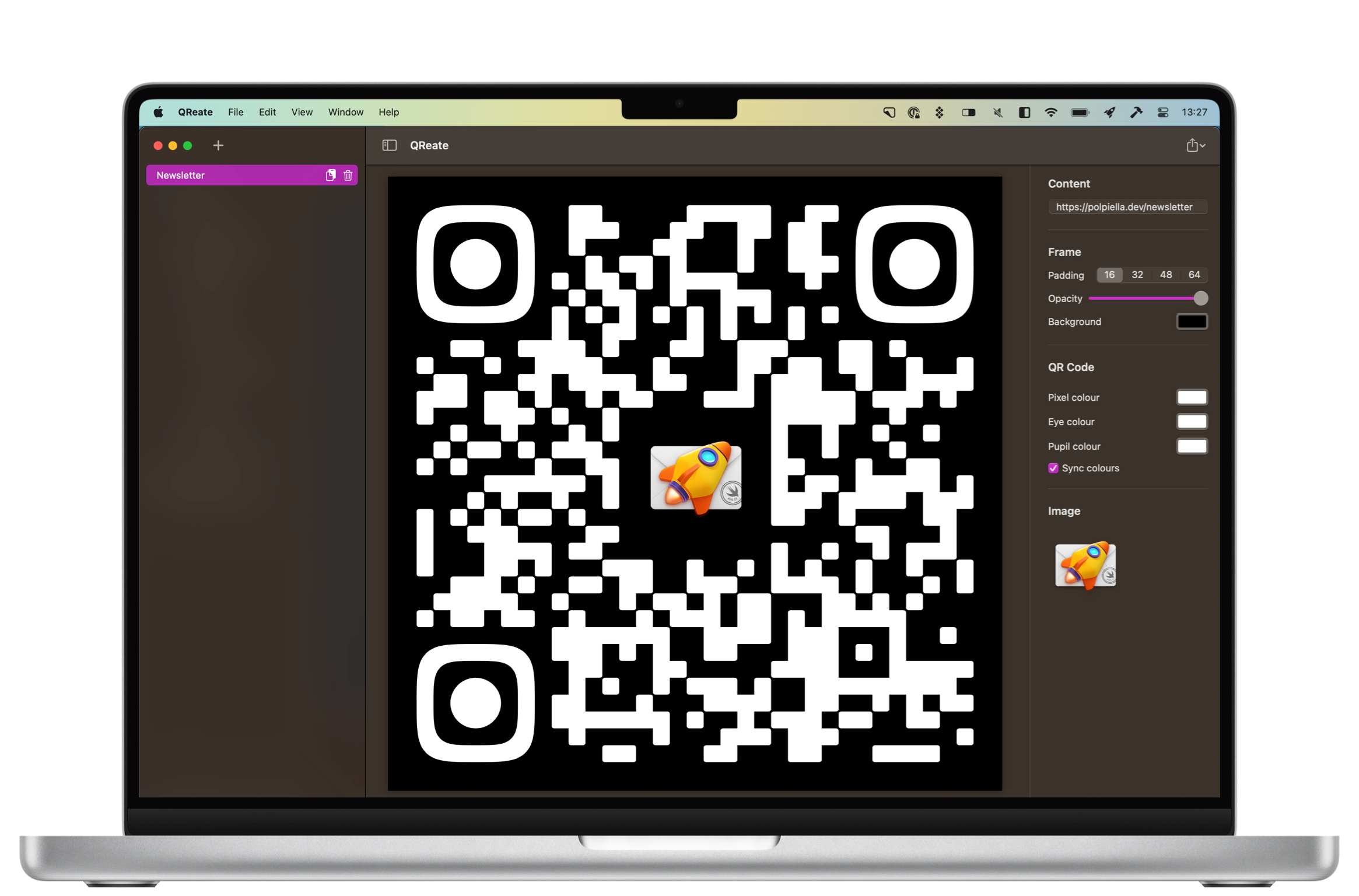Open the View menu
This screenshot has height=896, width=1359.
pos(302,112)
